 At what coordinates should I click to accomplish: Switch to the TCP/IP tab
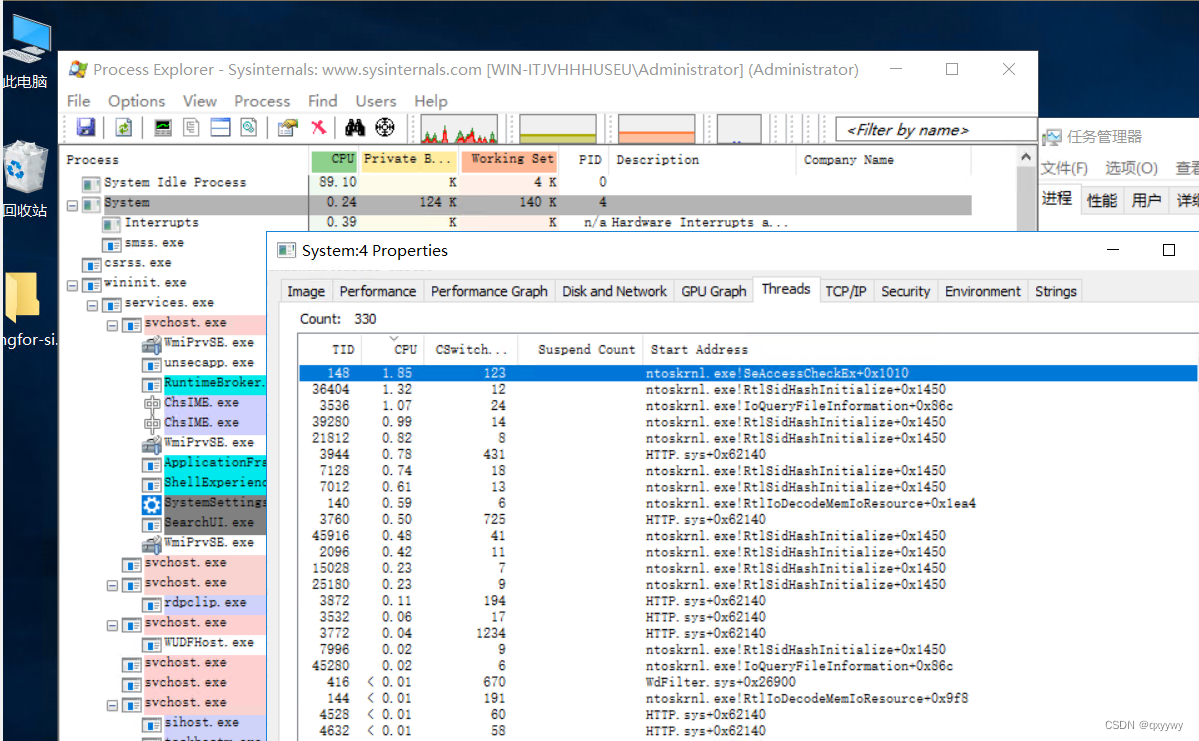pos(846,291)
